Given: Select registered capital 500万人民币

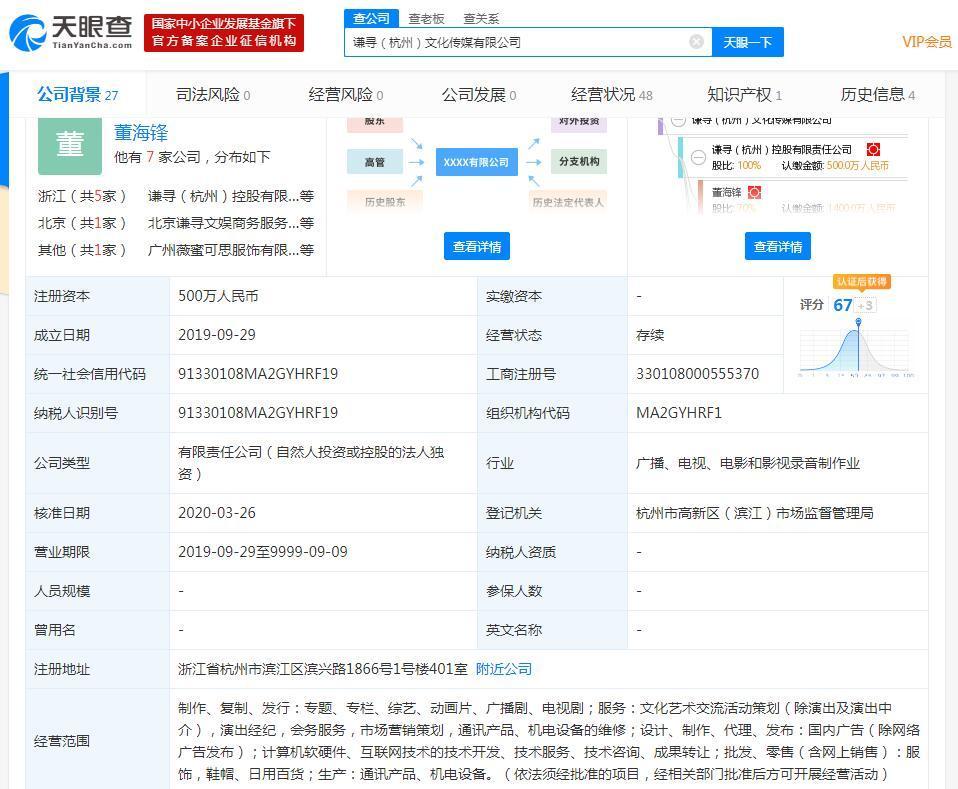Looking at the screenshot, I should [x=218, y=296].
